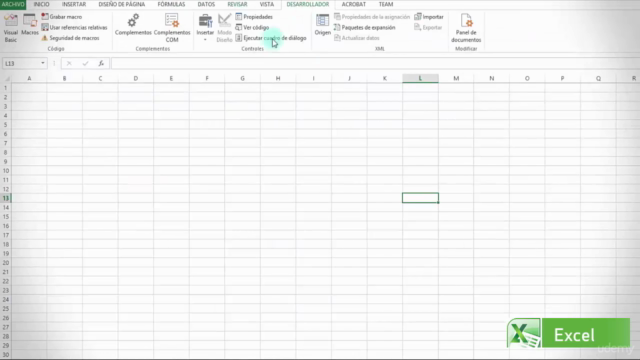This screenshot has height=360, width=640.
Task: Open the Macros dialog
Action: coord(30,24)
